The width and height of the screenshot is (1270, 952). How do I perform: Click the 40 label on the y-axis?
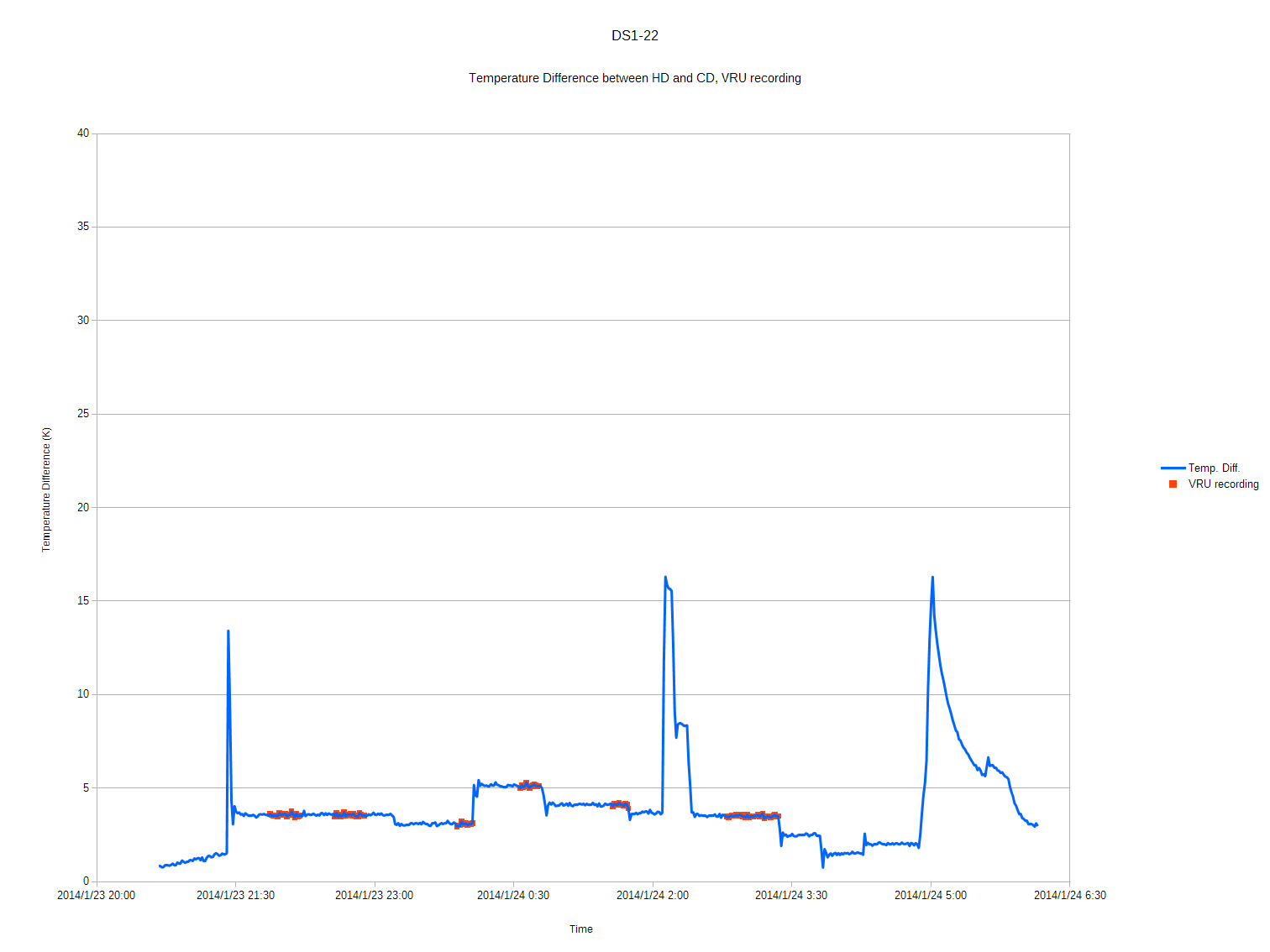pos(83,133)
